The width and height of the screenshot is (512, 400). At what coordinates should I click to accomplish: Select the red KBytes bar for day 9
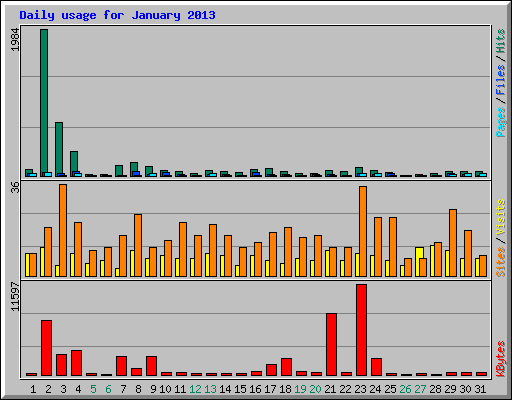click(151, 366)
